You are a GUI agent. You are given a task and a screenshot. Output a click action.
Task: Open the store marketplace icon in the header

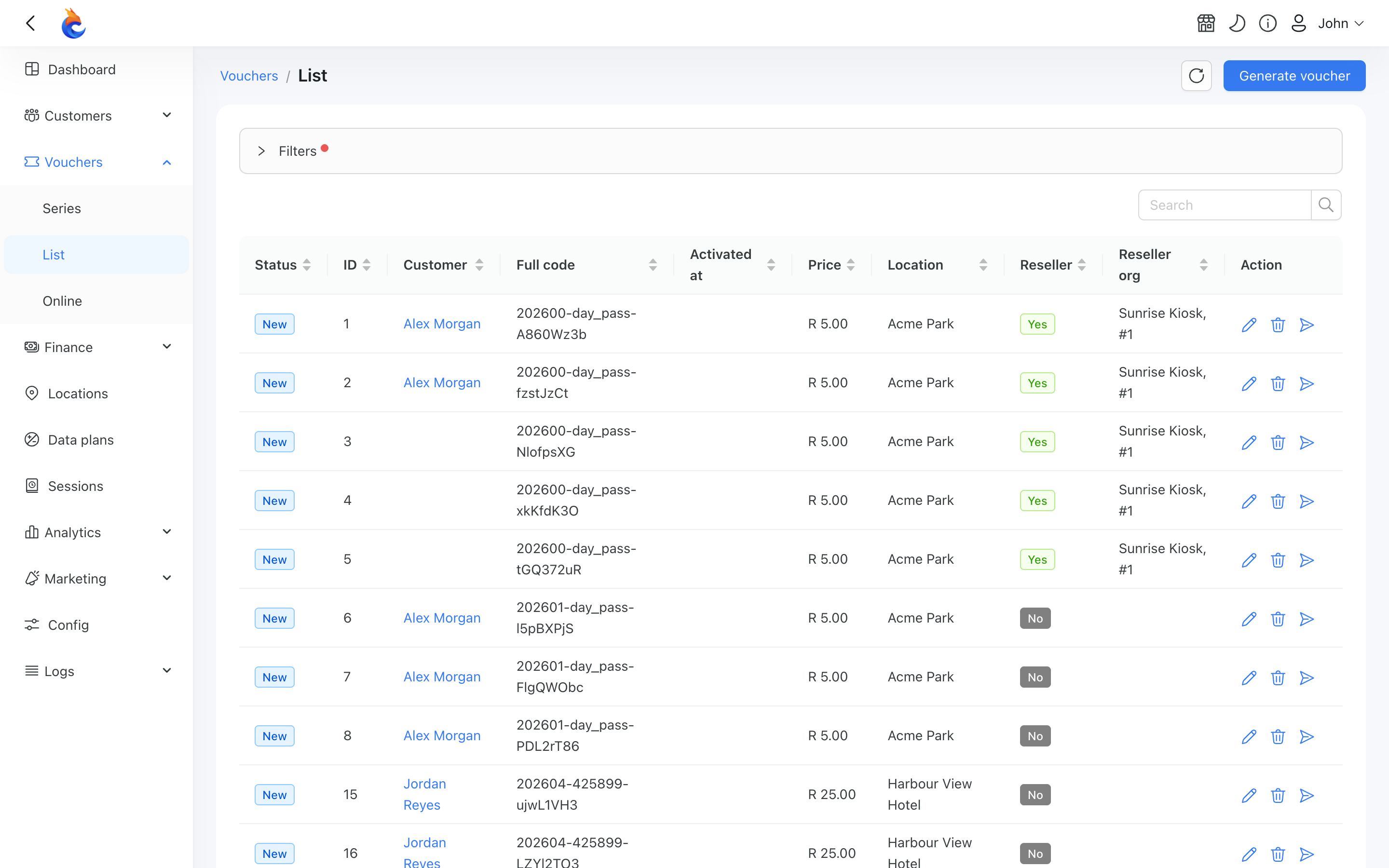coord(1206,24)
